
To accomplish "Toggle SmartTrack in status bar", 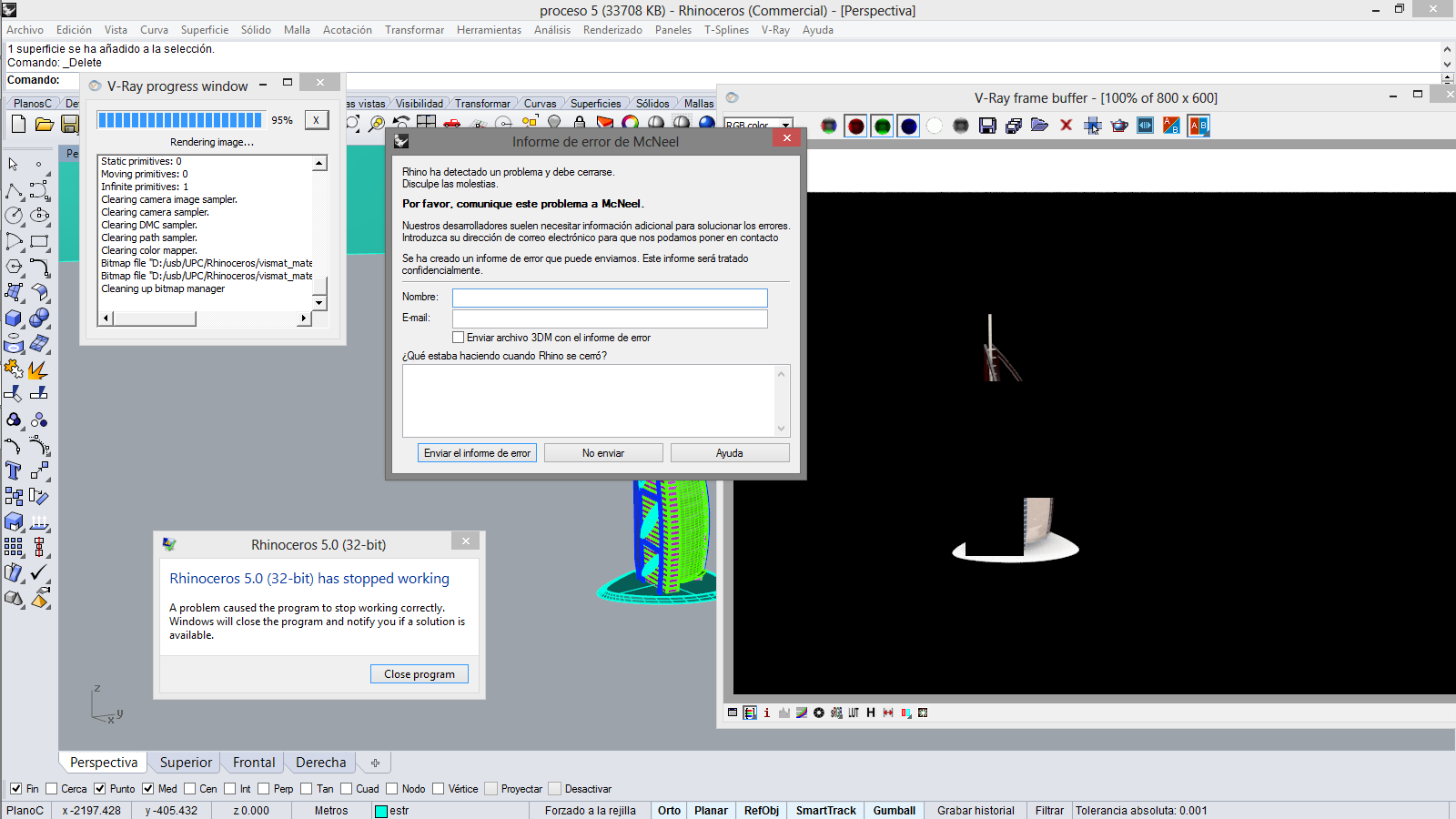I will click(826, 811).
